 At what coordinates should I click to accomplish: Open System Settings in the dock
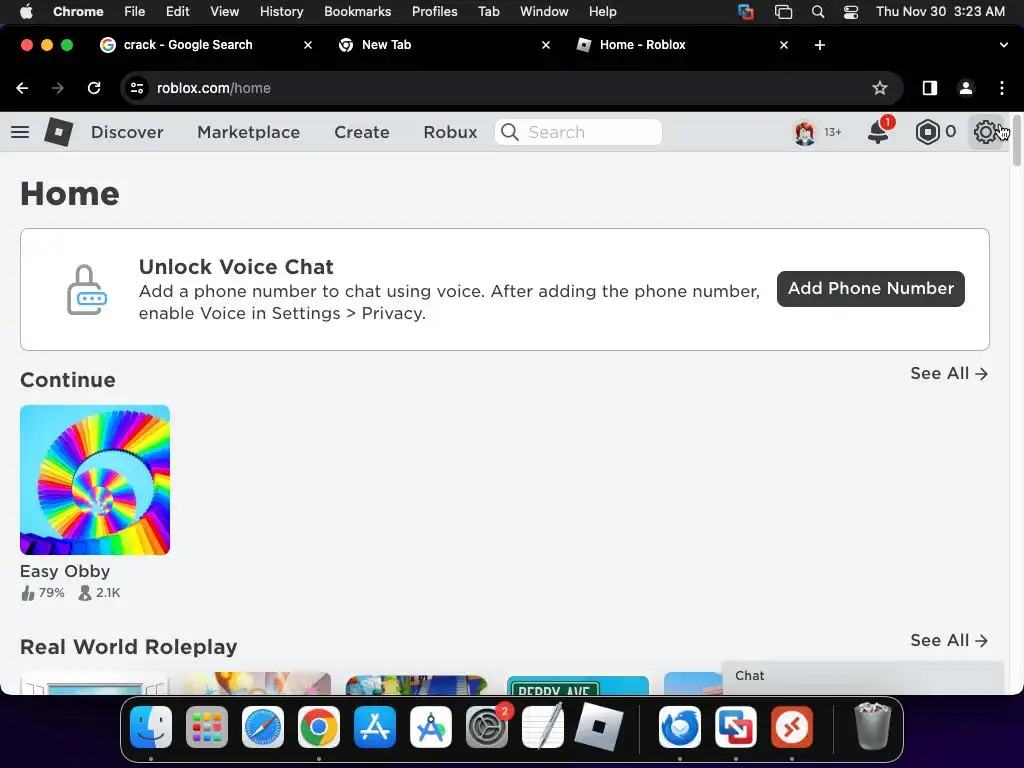[x=487, y=727]
